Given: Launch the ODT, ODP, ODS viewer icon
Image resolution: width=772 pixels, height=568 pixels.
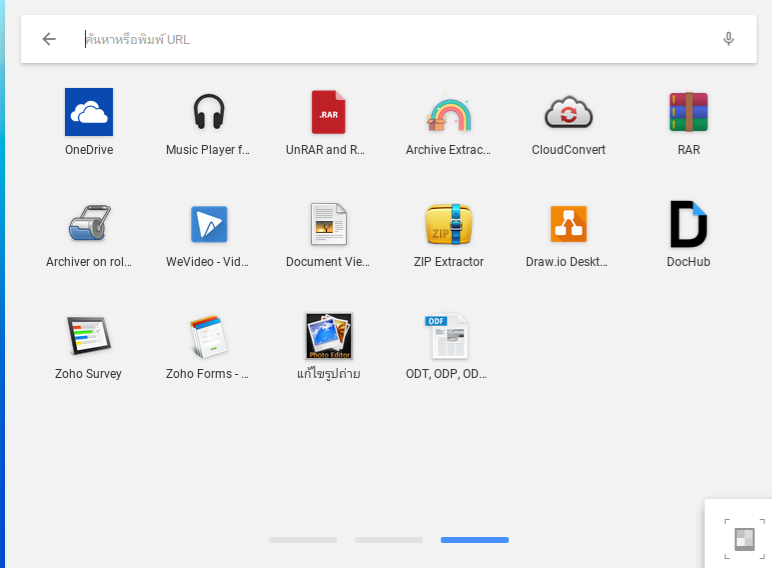Looking at the screenshot, I should click(446, 336).
